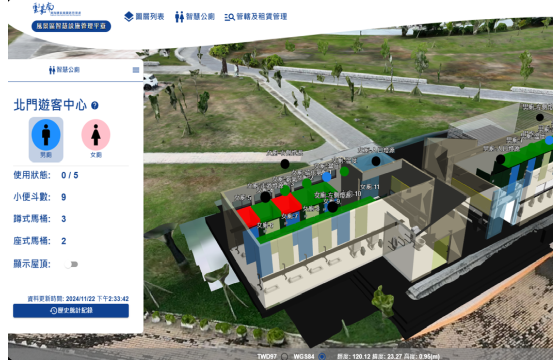Click the 風景區智慧設施管理平臺 logo badge
560x360 pixels.
tap(71, 26)
